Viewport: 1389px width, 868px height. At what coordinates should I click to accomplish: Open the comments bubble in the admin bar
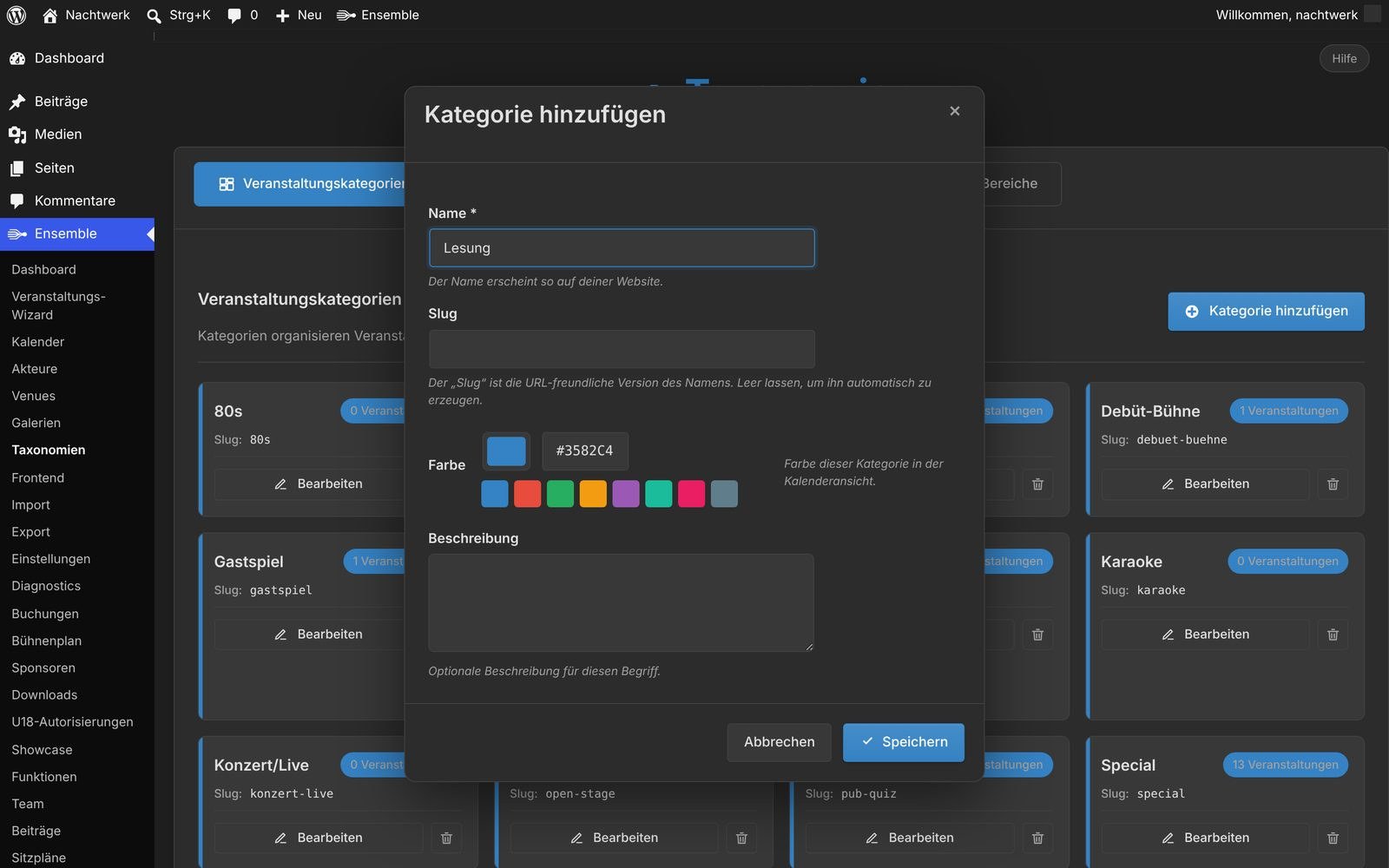tap(242, 15)
